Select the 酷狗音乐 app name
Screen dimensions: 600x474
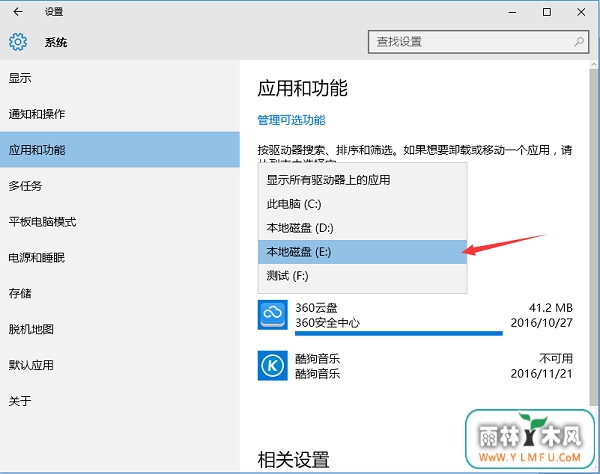click(x=317, y=359)
